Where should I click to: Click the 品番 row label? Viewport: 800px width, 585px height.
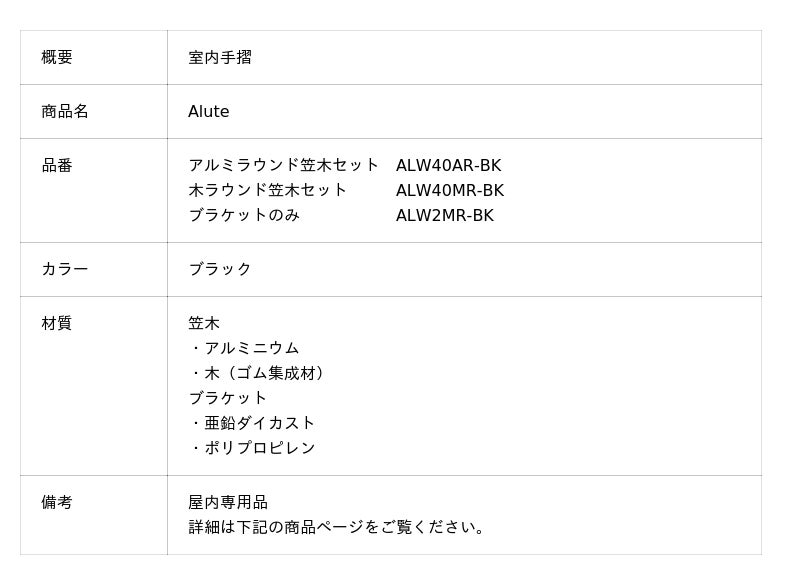57,165
